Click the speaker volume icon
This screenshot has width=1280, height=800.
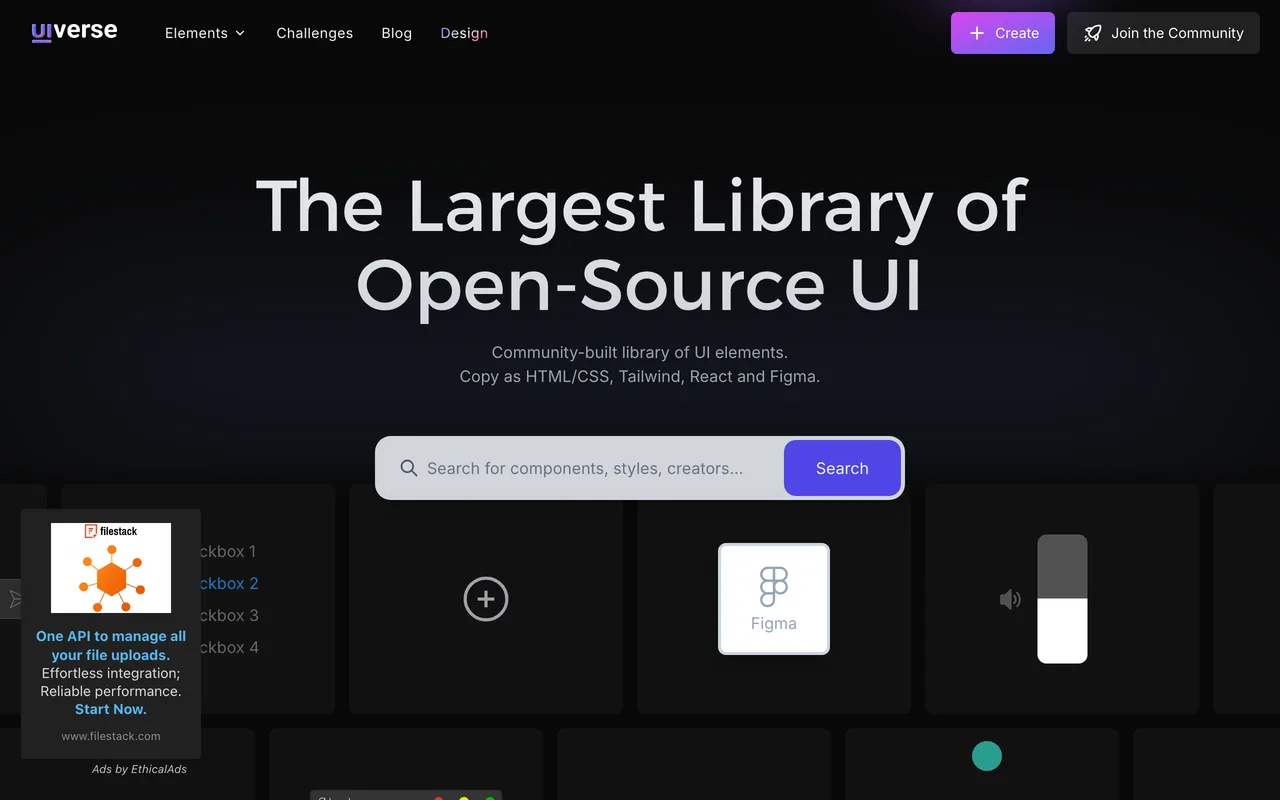(1010, 599)
